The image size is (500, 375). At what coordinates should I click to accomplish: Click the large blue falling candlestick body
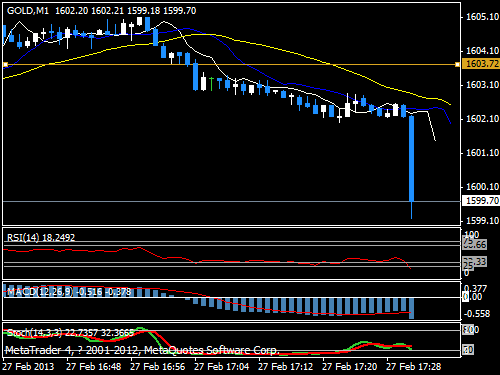coord(412,159)
